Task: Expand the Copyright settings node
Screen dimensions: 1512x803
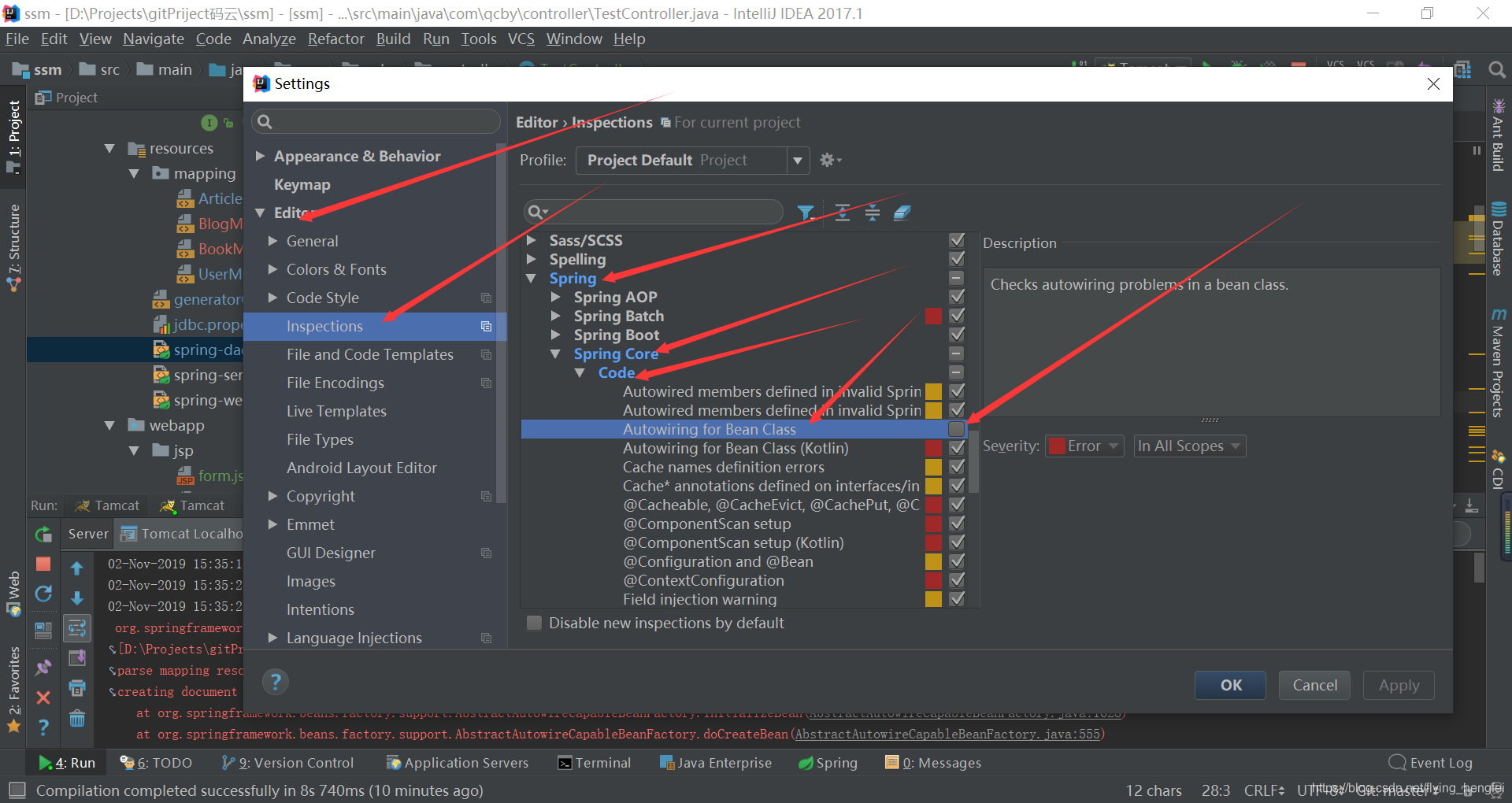Action: pos(272,496)
